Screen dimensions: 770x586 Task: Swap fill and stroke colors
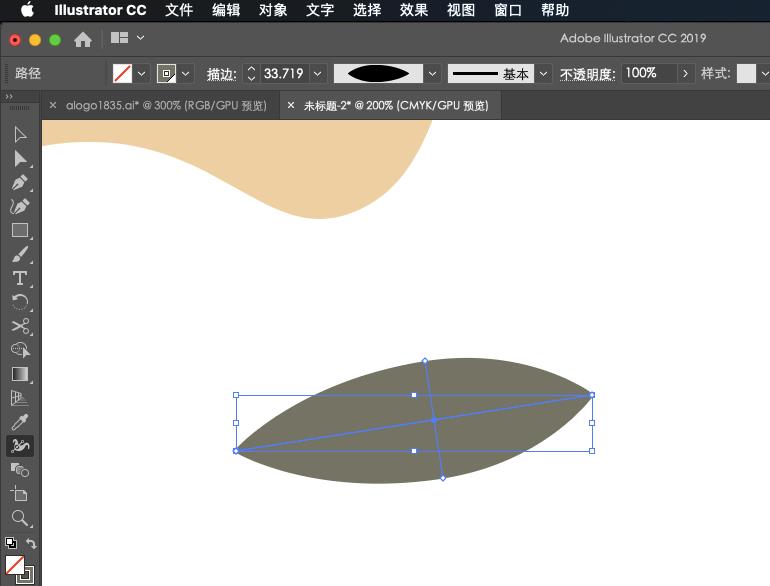31,543
